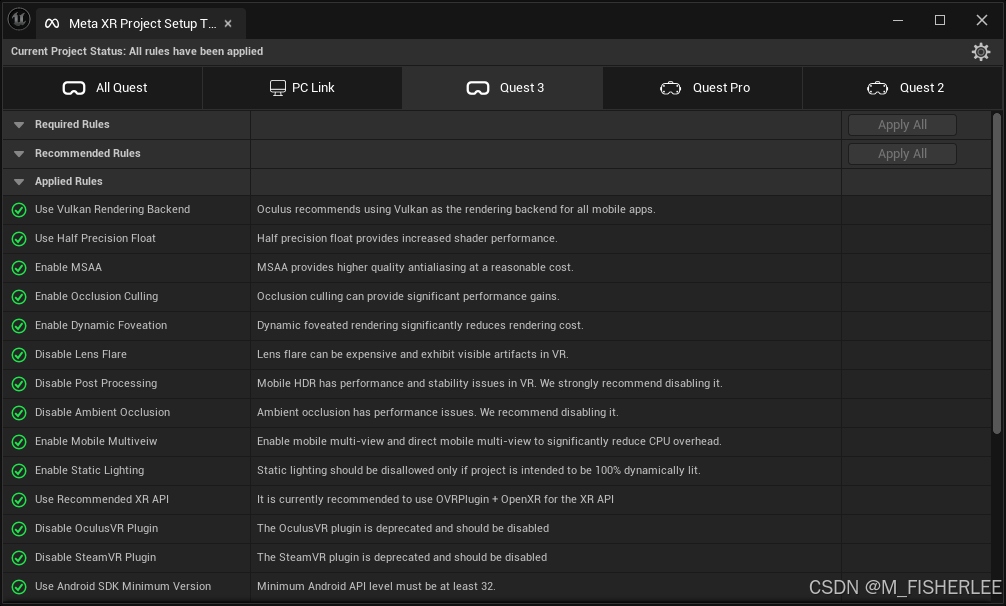Image resolution: width=1006 pixels, height=606 pixels.
Task: Click green check for Use Vulkan Rendering Backend
Action: pyautogui.click(x=19, y=210)
